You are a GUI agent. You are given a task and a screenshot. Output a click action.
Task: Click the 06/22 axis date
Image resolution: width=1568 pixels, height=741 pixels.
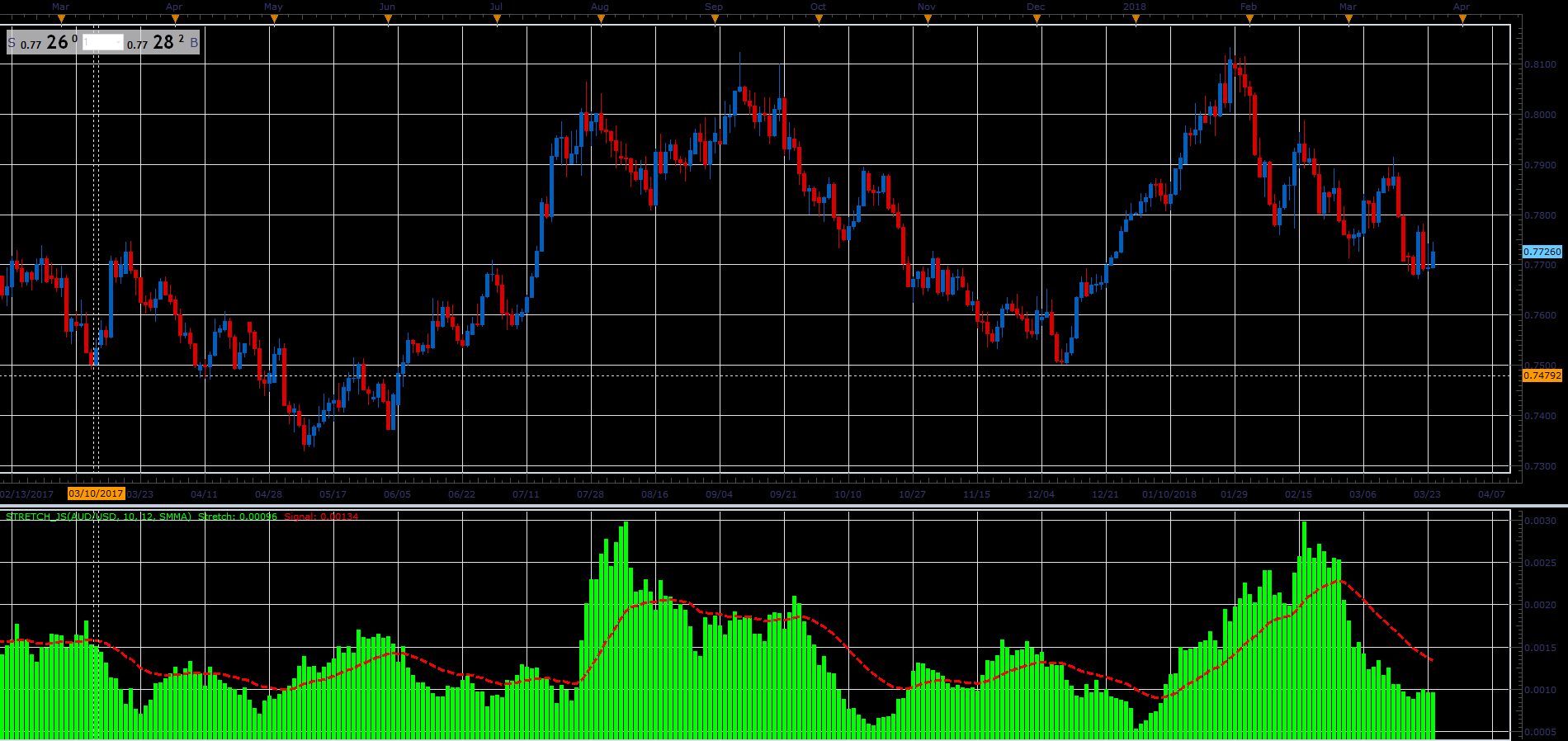pyautogui.click(x=461, y=494)
